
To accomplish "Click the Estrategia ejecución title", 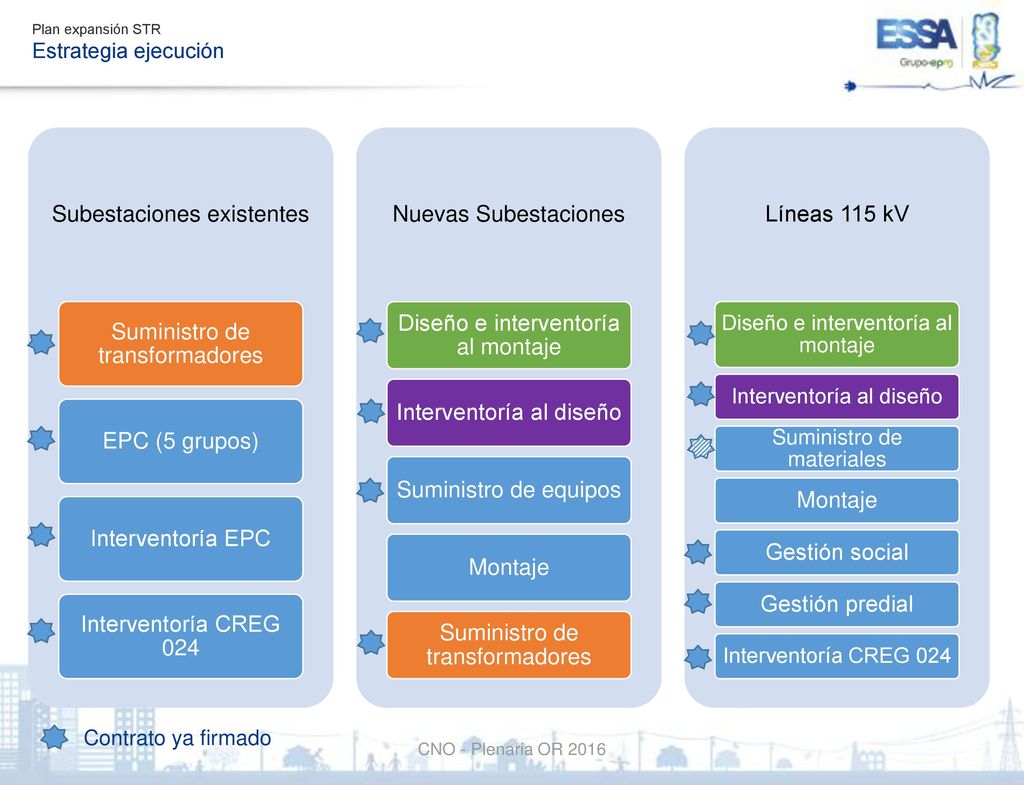I will [x=128, y=51].
